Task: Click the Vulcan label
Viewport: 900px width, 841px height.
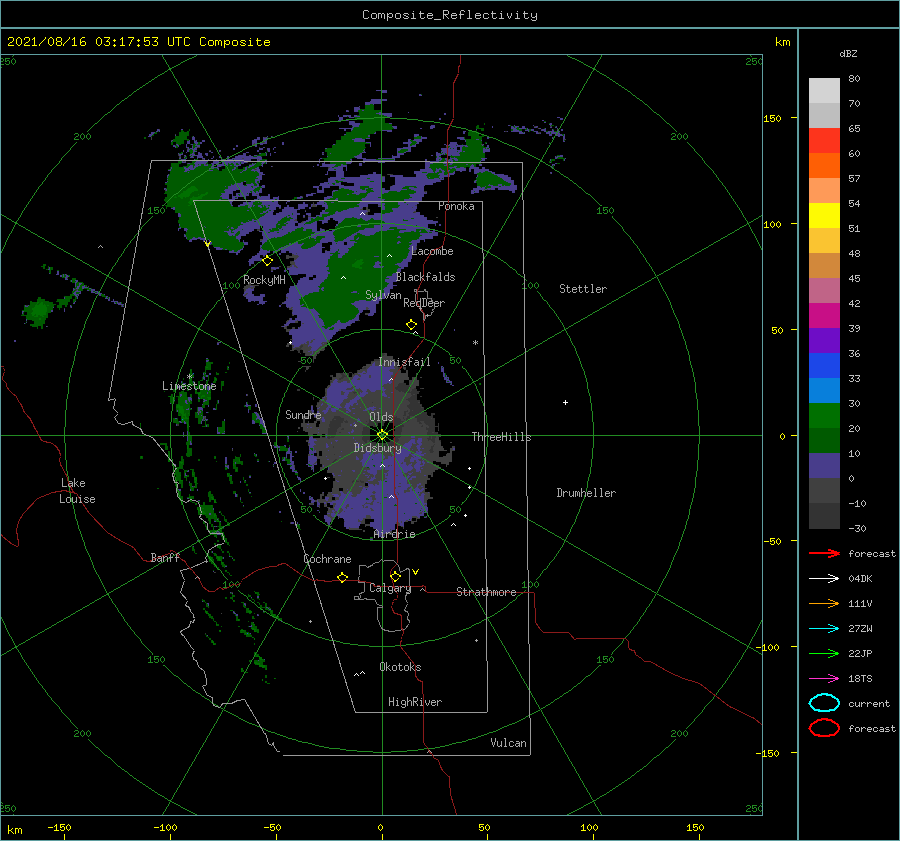Action: click(x=508, y=743)
